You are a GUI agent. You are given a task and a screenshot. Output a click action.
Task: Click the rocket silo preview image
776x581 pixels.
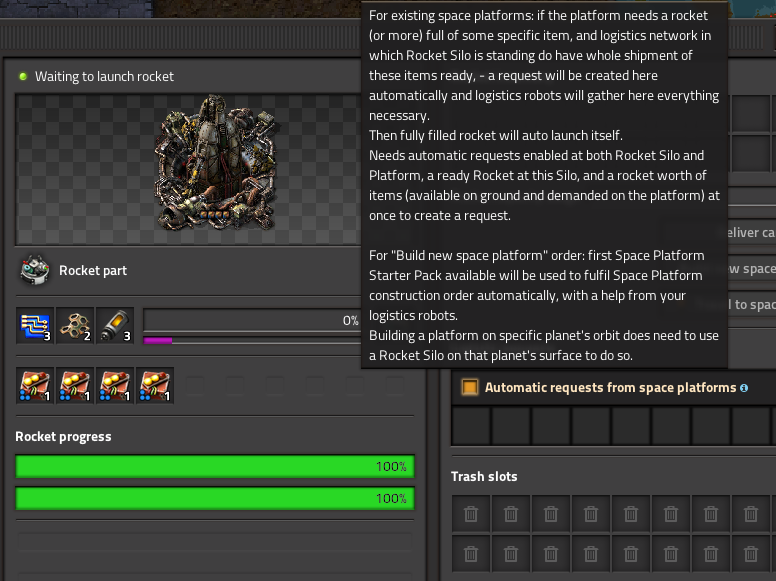pos(216,163)
